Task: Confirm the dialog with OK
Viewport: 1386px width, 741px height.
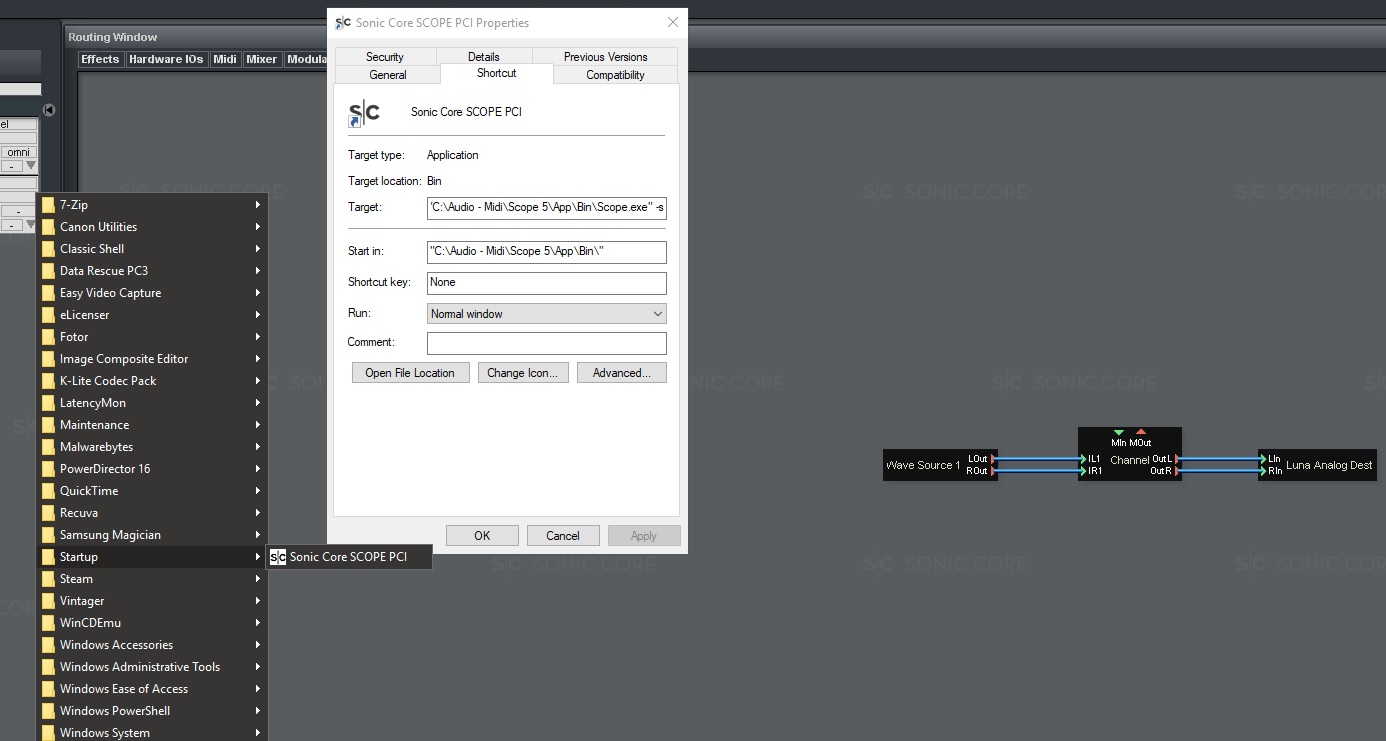Action: click(482, 536)
